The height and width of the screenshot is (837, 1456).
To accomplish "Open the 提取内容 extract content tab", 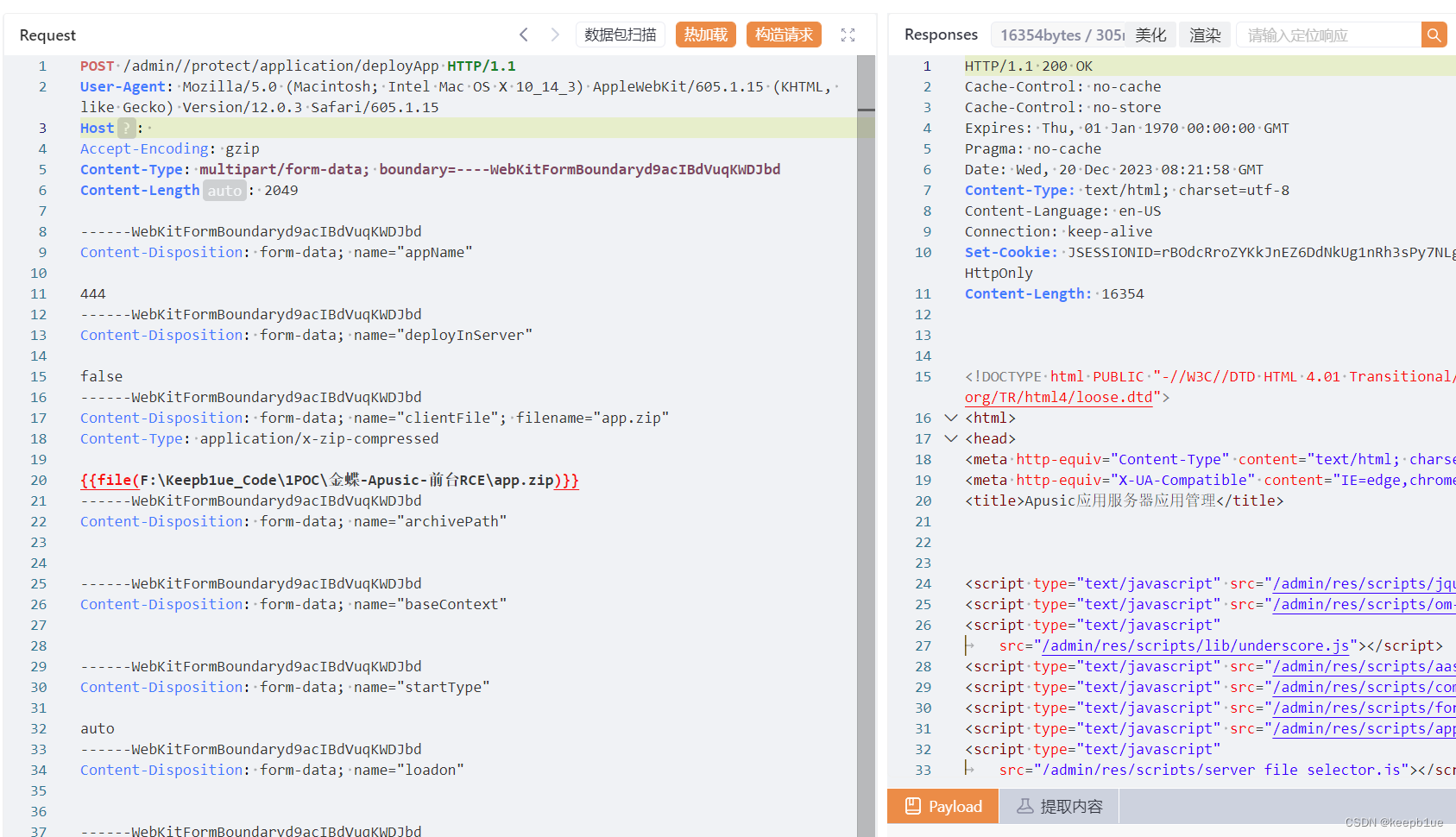I will [x=1059, y=806].
